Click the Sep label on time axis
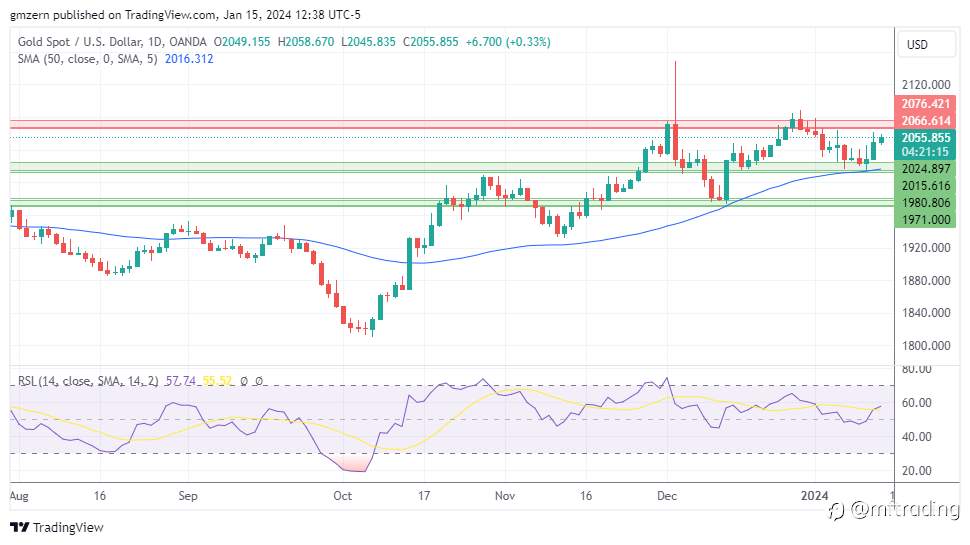 187,496
